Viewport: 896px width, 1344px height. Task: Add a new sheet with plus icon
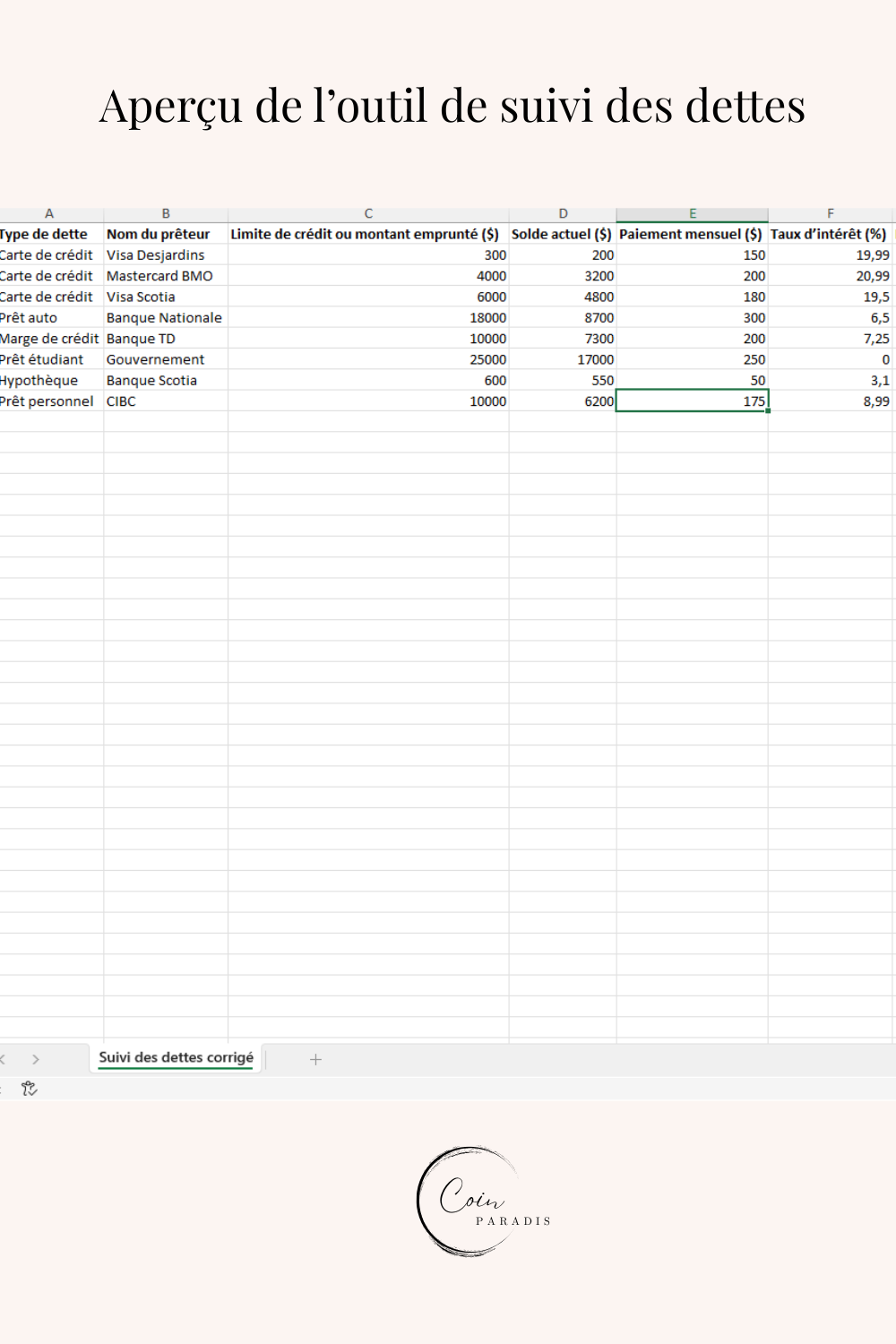pos(315,1059)
